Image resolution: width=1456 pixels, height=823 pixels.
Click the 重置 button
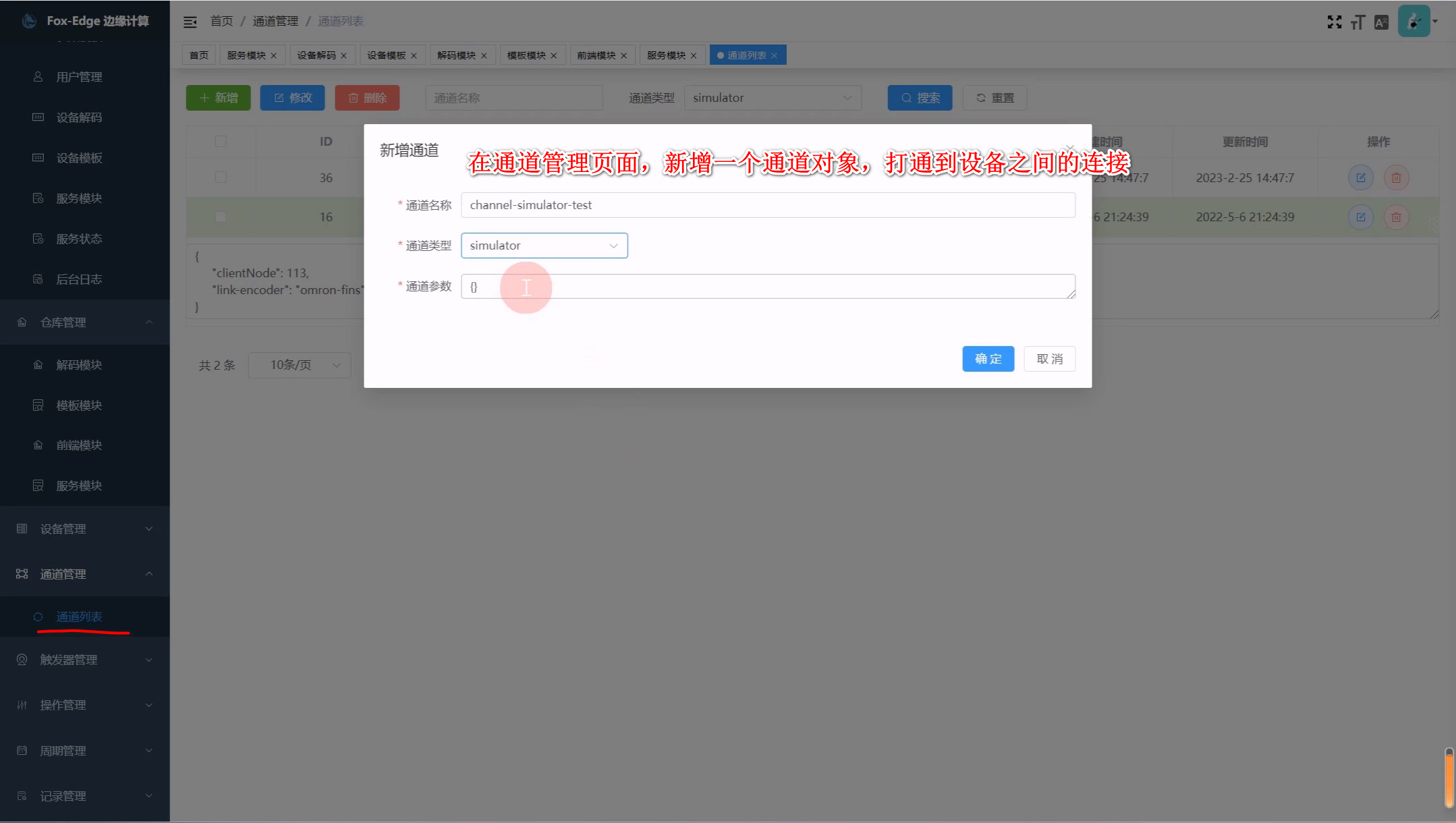pos(995,98)
